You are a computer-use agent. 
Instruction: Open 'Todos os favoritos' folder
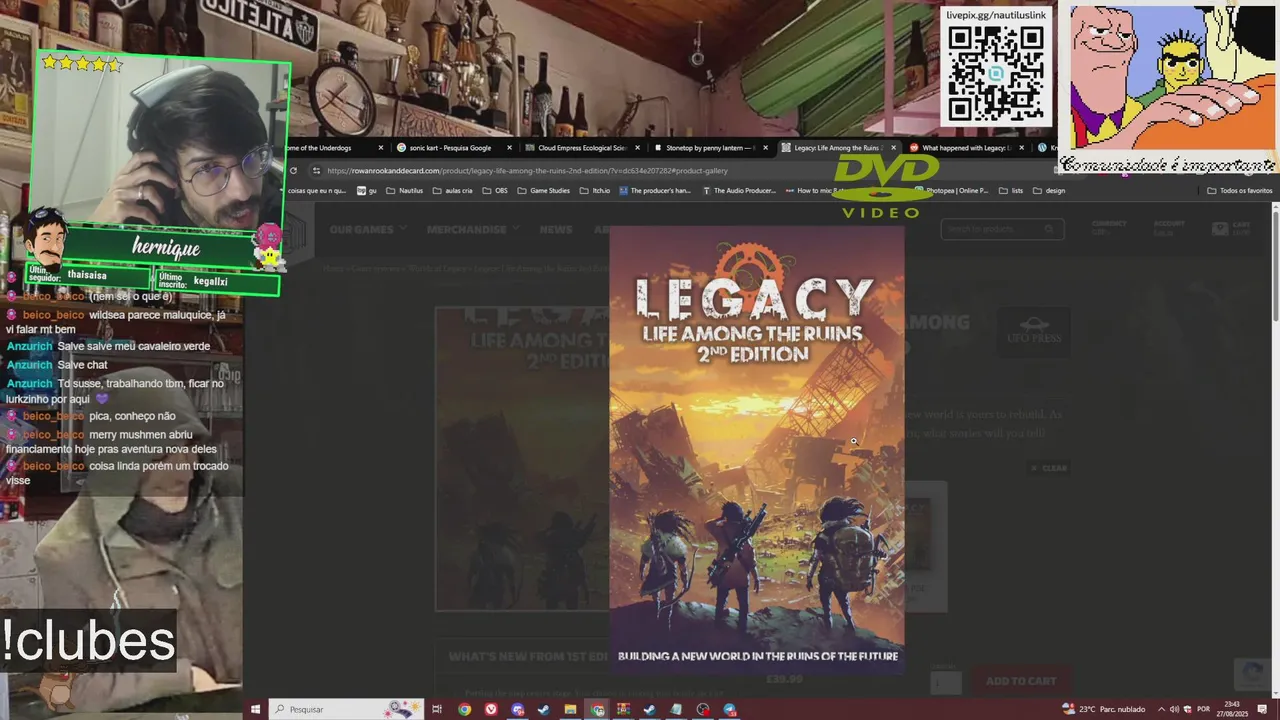[x=1240, y=190]
